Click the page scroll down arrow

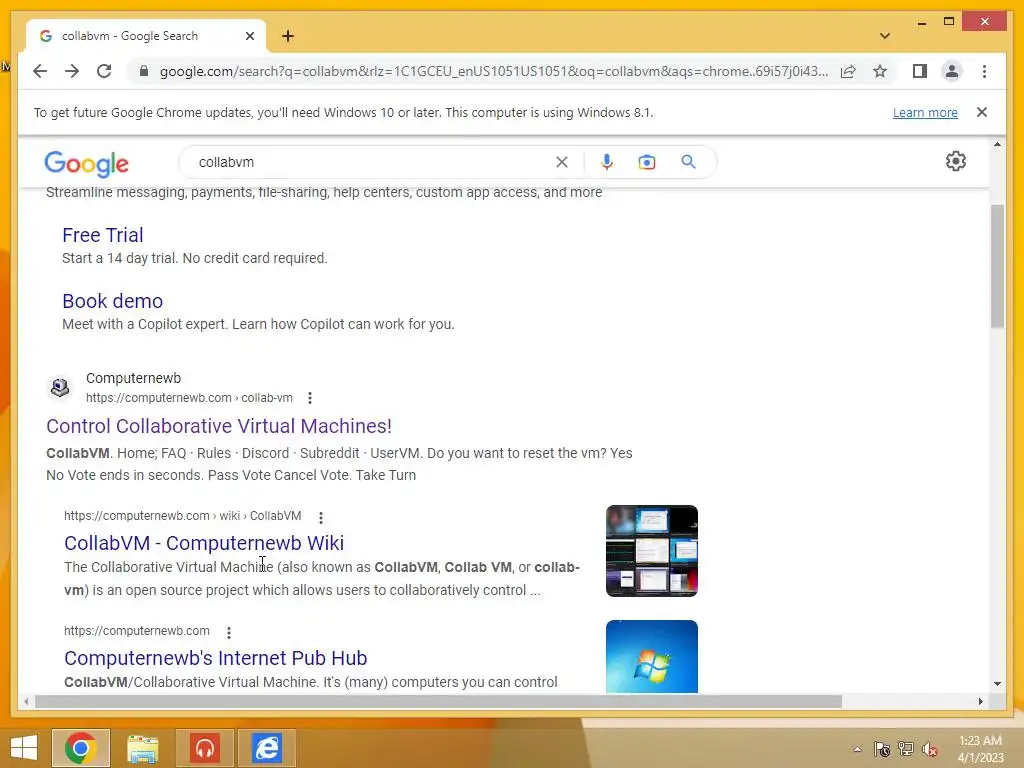(997, 684)
